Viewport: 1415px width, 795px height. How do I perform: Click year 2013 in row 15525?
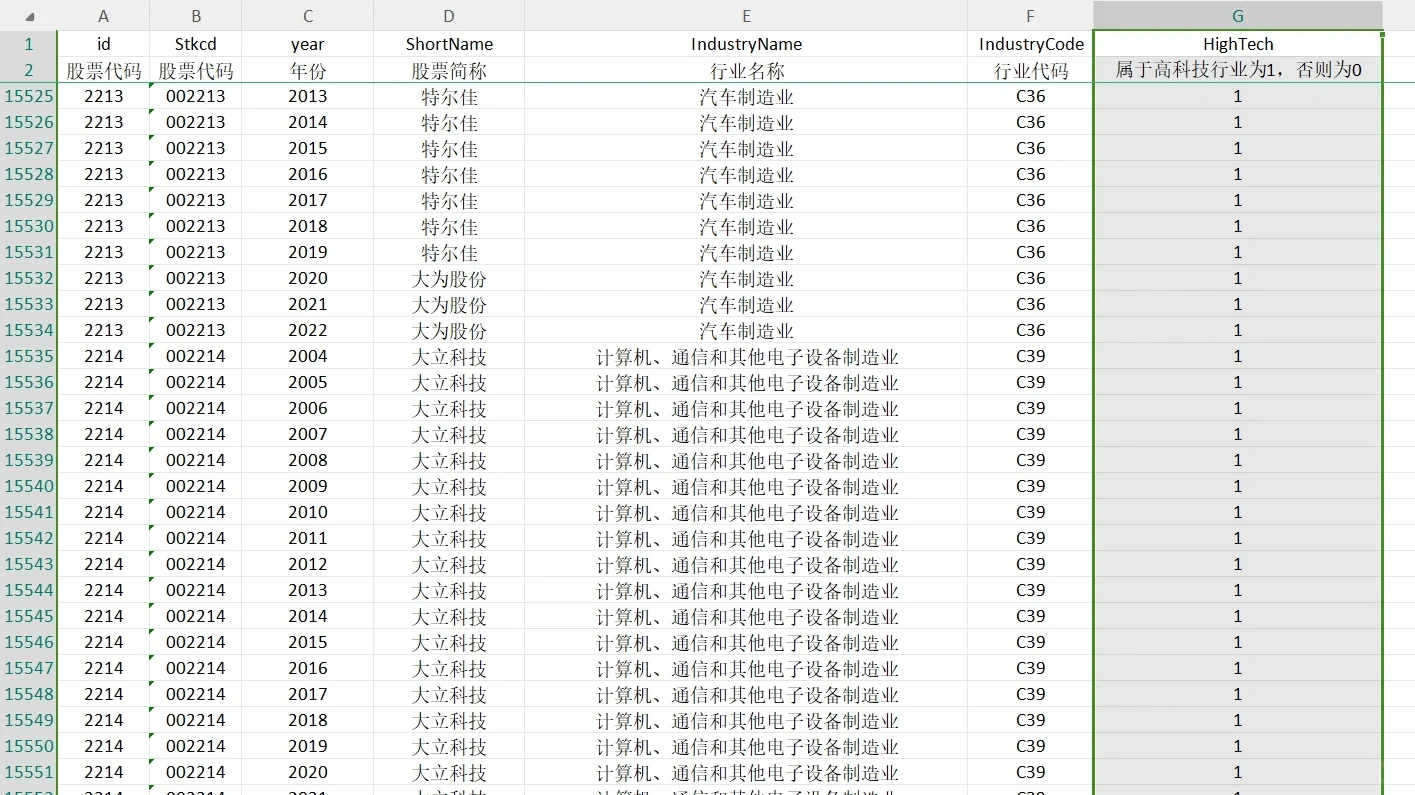click(x=307, y=96)
